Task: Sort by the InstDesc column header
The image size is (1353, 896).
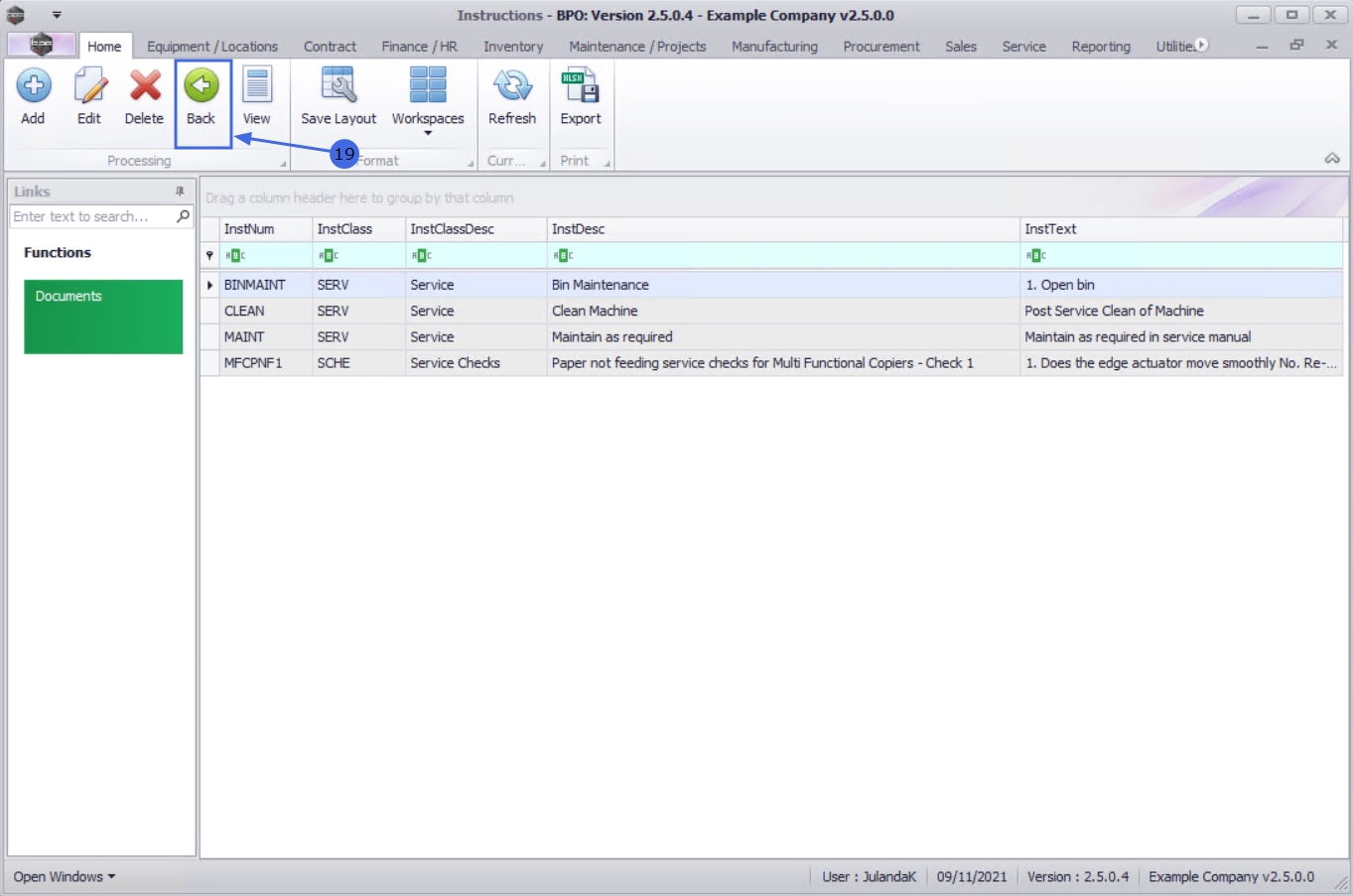Action: point(783,229)
